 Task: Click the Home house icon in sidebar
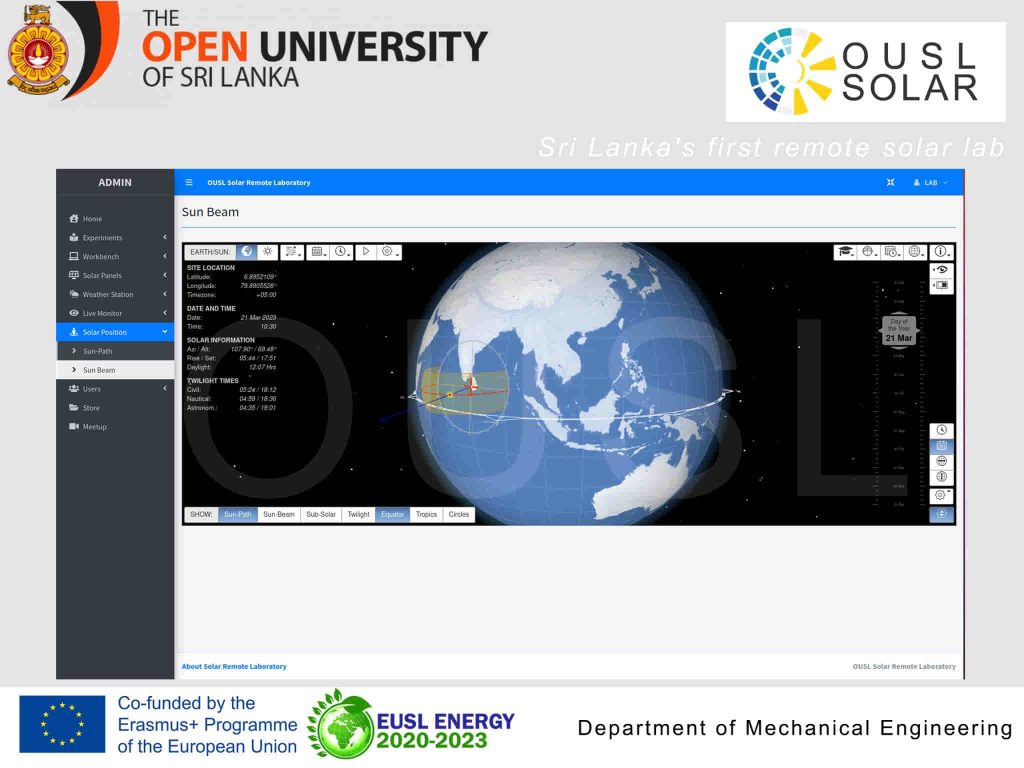point(74,218)
